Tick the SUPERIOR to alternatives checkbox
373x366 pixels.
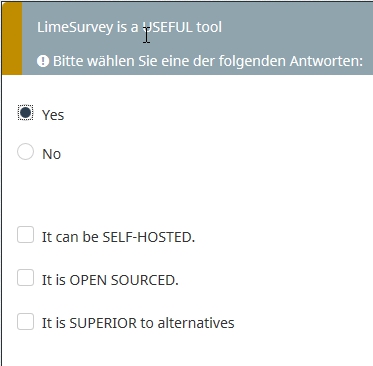[25, 321]
